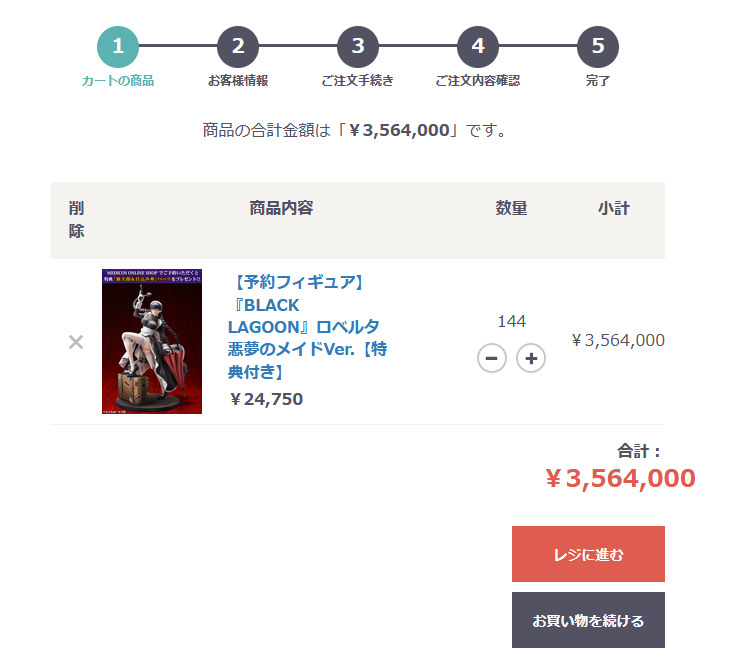
Task: Click step 2 circle icon
Action: point(238,46)
